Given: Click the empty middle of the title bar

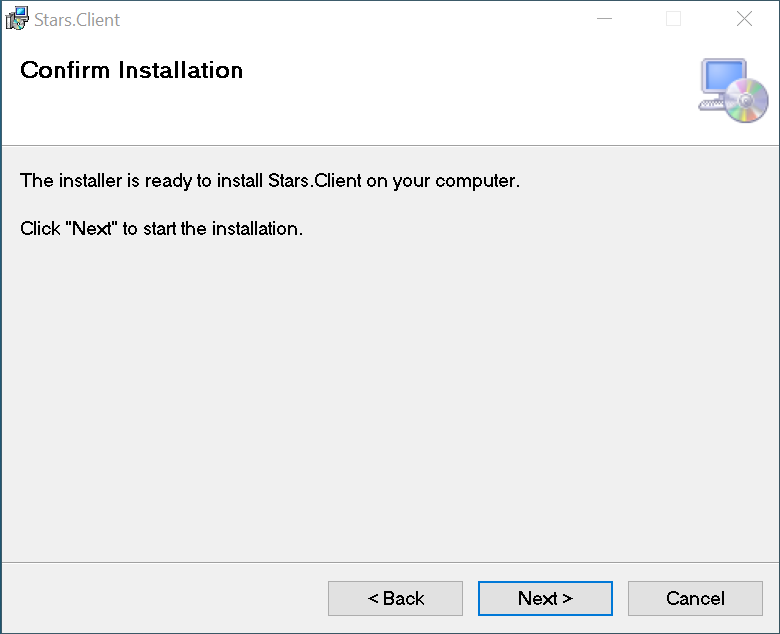Looking at the screenshot, I should point(350,19).
